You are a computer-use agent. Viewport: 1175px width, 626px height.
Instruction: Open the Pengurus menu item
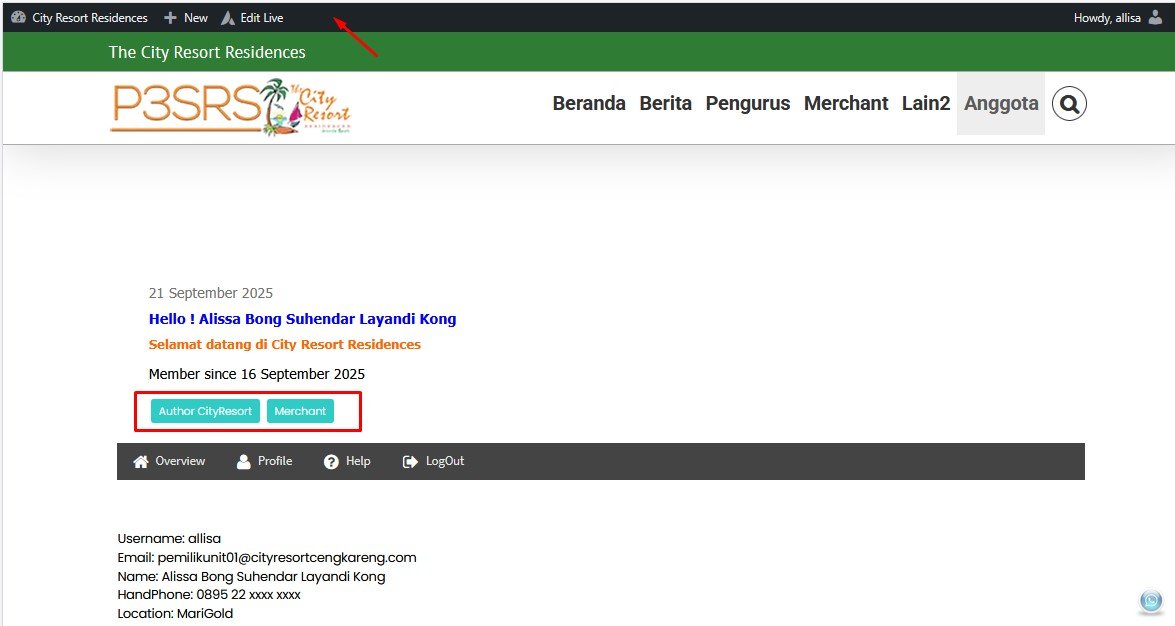coord(747,104)
